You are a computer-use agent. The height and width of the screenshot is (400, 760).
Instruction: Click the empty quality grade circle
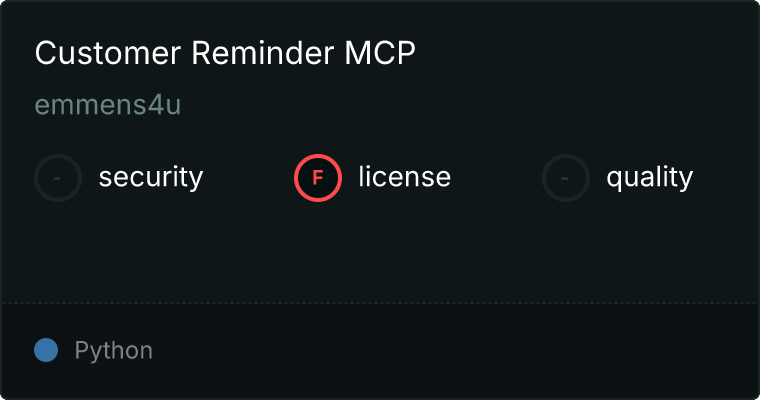566,178
